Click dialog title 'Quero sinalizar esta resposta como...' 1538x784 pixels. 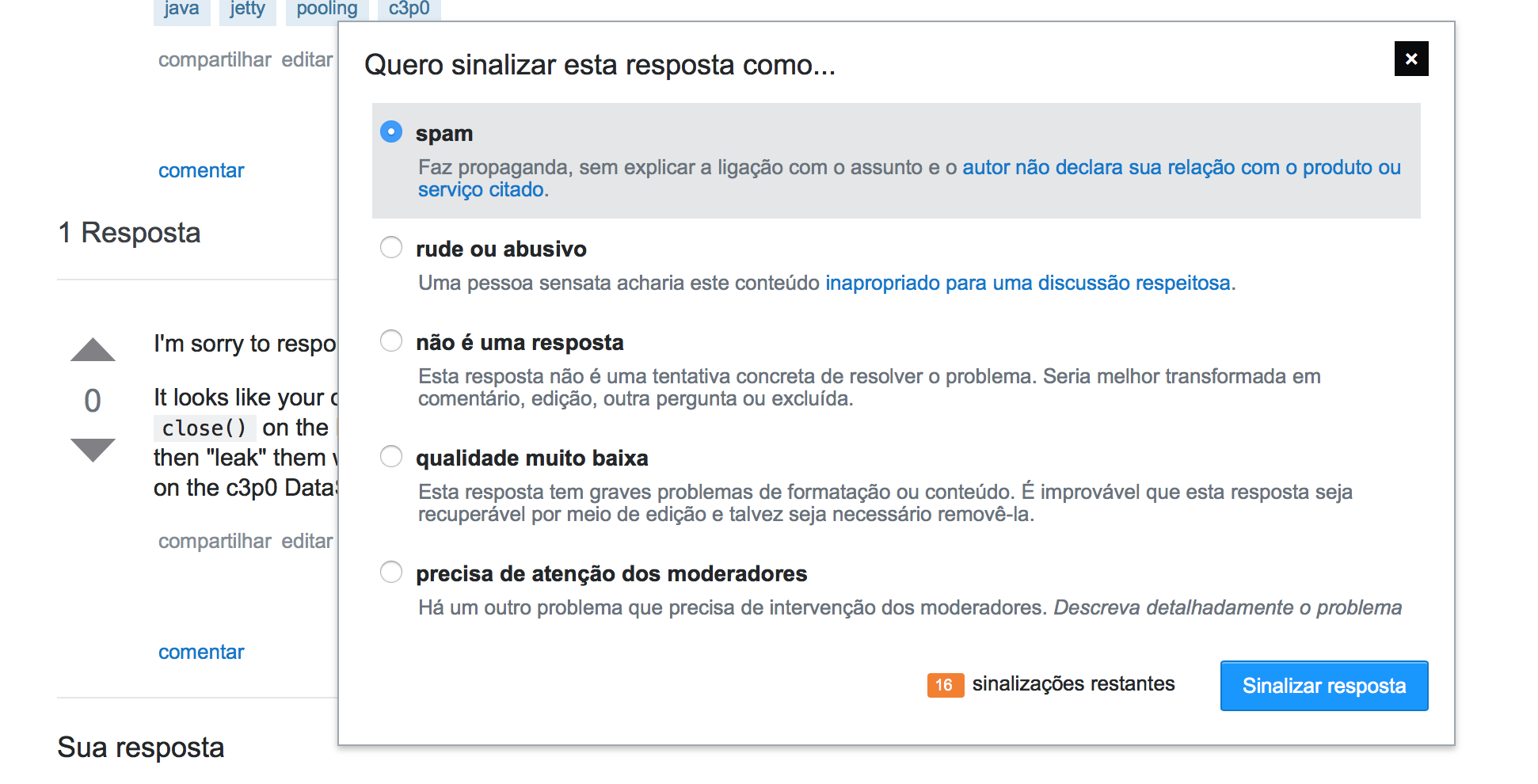(x=600, y=64)
